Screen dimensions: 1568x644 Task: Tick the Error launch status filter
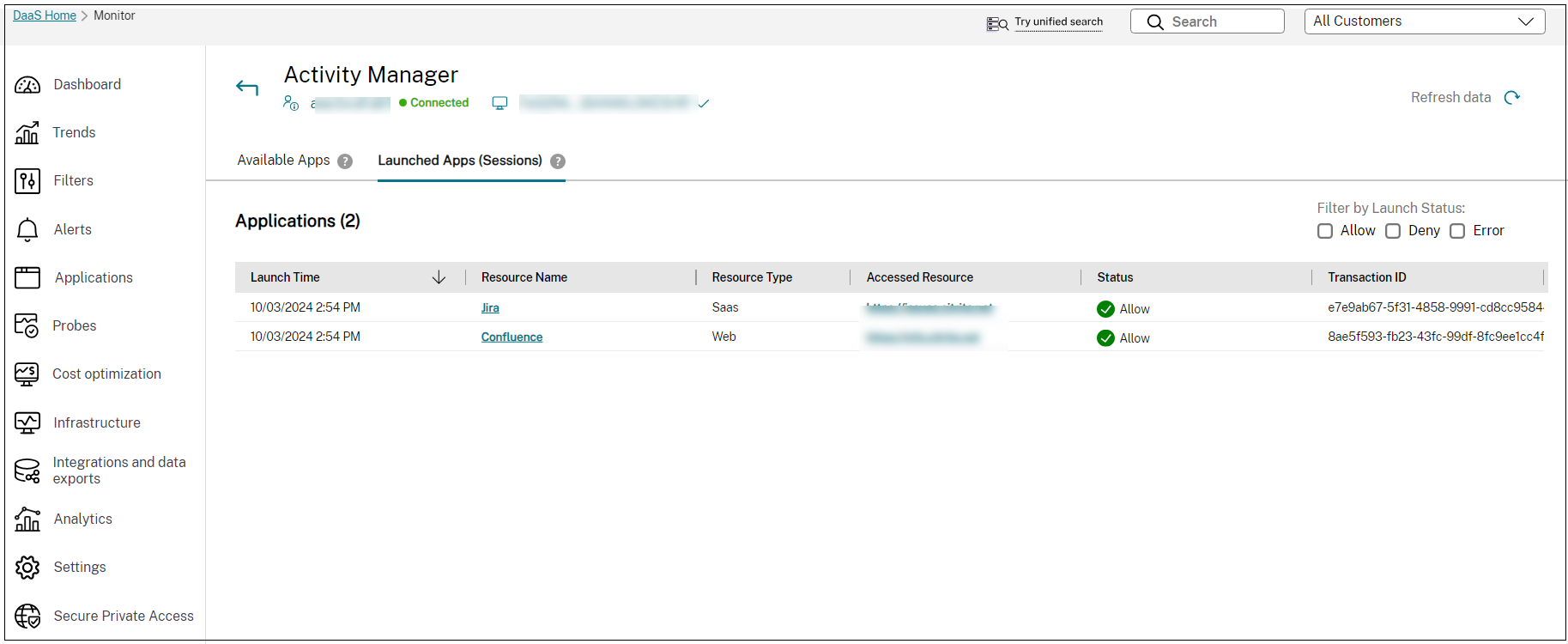pyautogui.click(x=1457, y=231)
